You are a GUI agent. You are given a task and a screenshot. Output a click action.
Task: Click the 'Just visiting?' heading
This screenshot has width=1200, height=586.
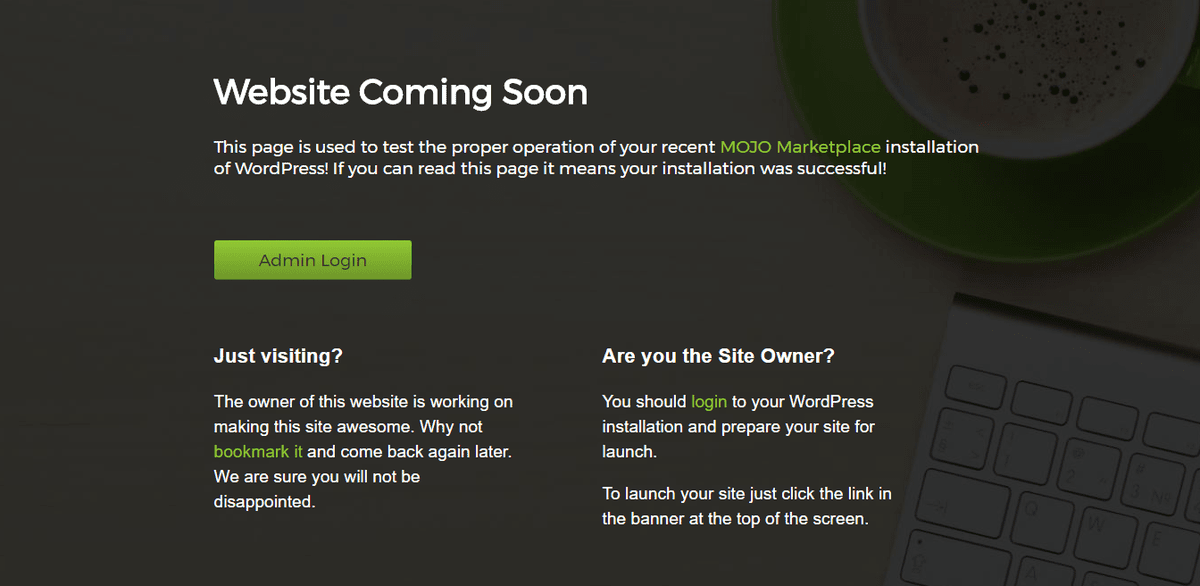278,356
